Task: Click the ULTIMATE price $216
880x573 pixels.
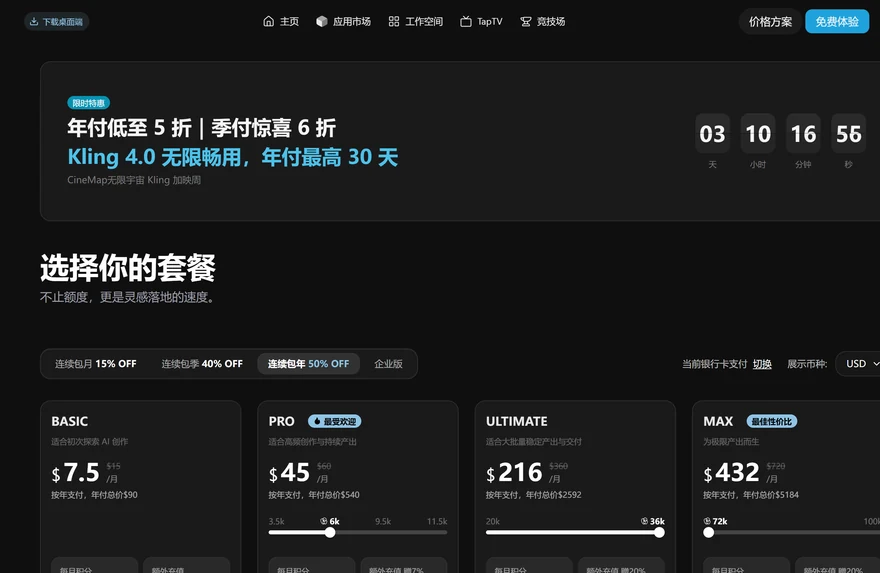Action: tap(514, 473)
